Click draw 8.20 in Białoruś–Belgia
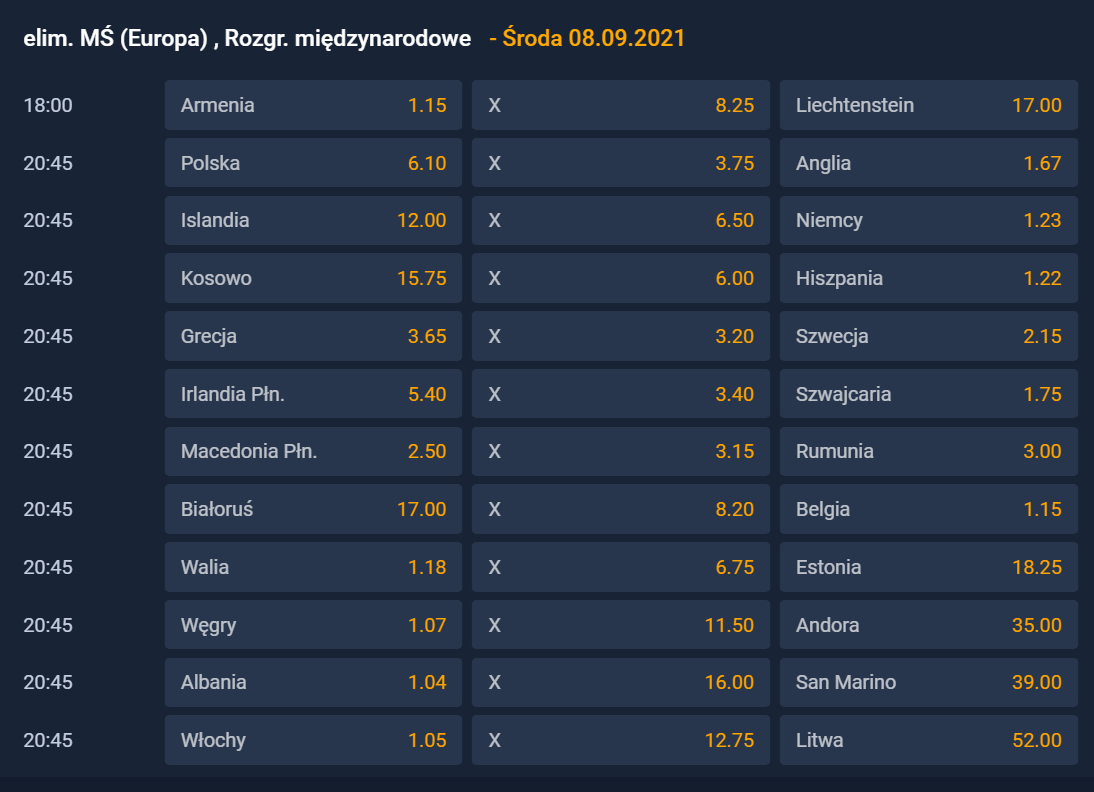The image size is (1094, 792). pyautogui.click(x=620, y=509)
